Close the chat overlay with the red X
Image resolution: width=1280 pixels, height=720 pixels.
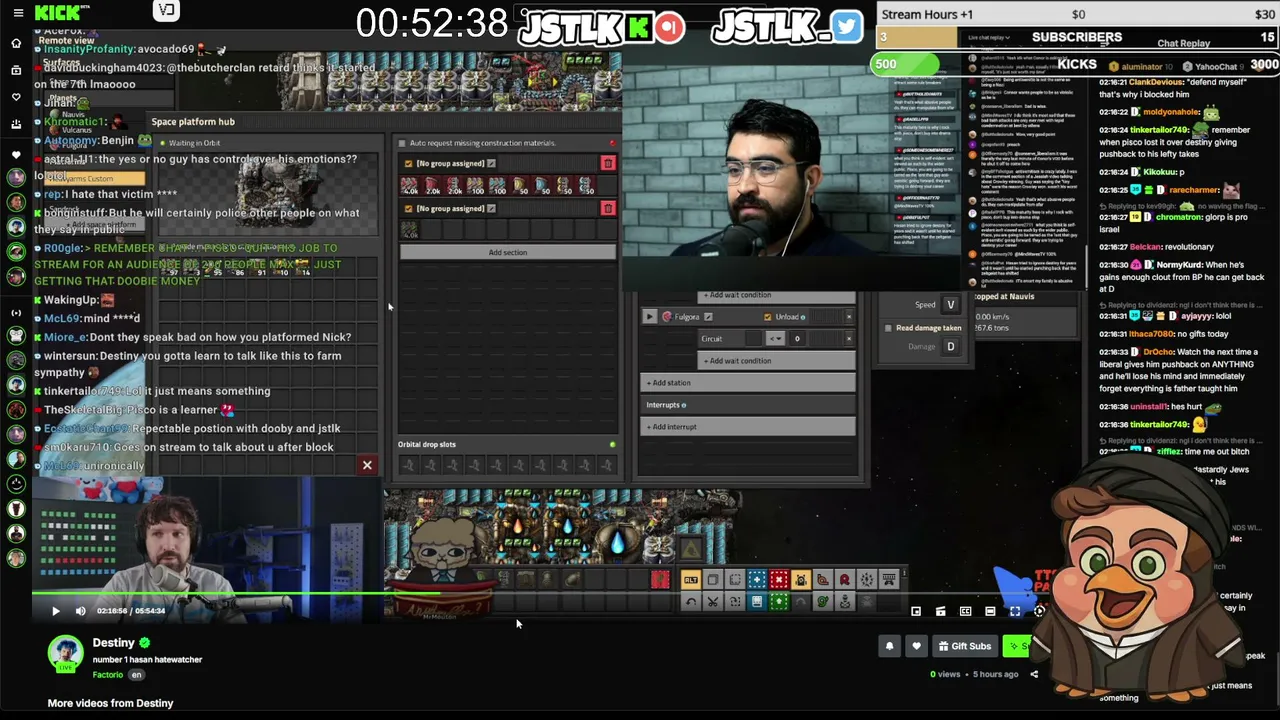(367, 465)
